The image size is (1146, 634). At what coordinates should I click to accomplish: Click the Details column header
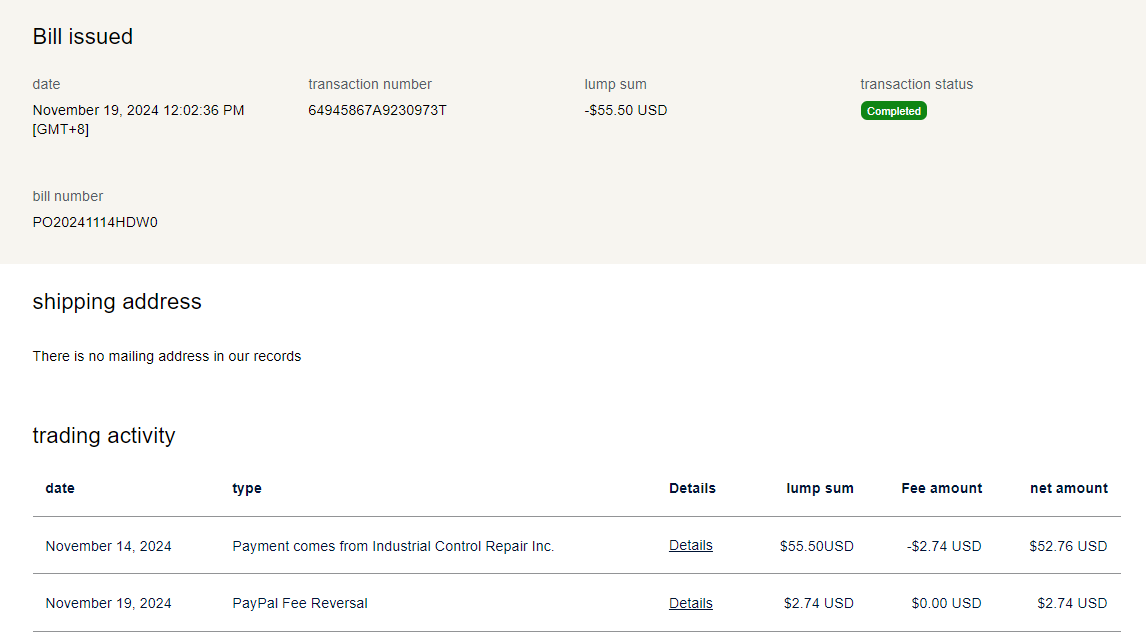[x=692, y=488]
